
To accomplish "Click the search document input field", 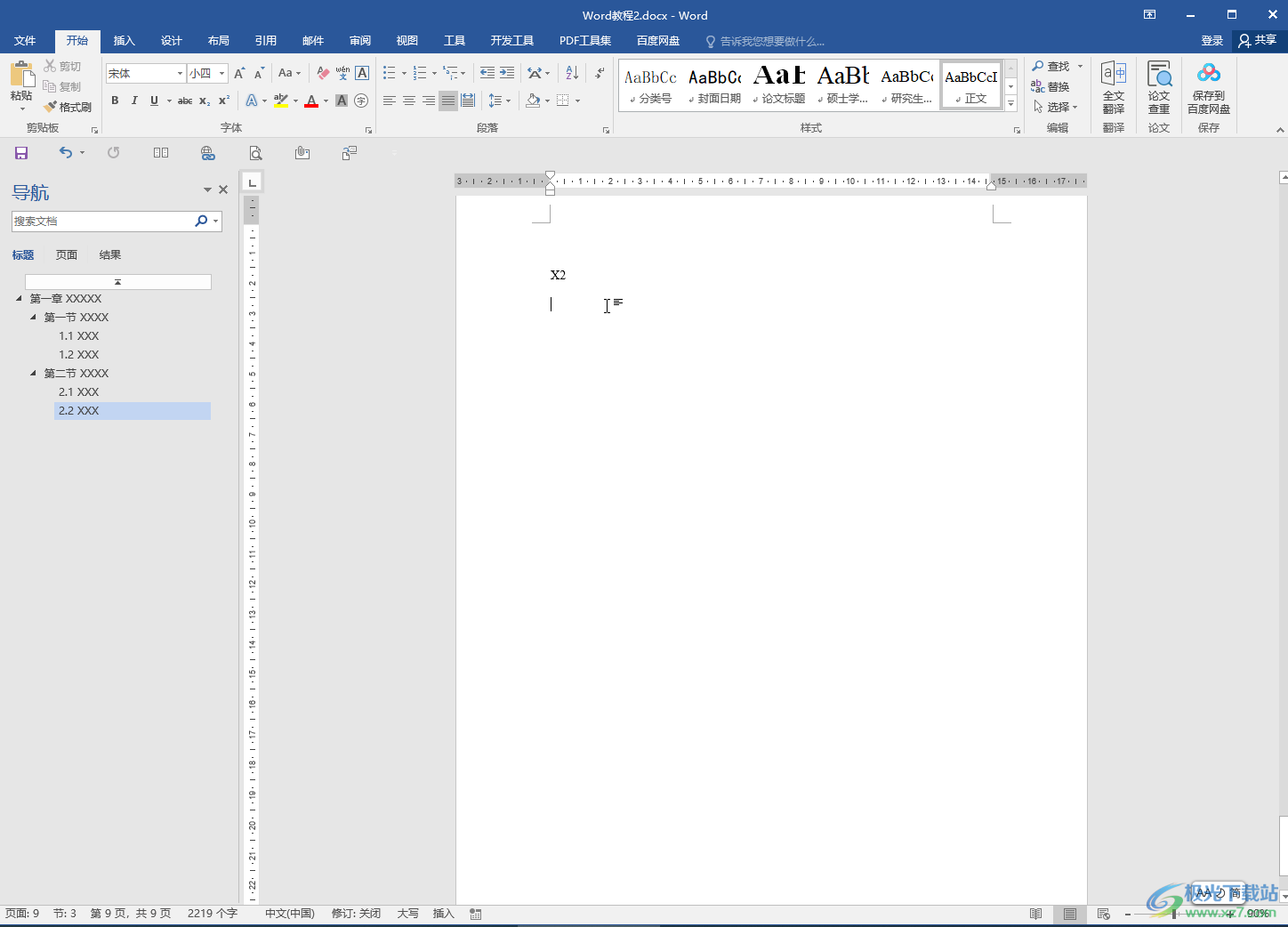I will coord(102,221).
